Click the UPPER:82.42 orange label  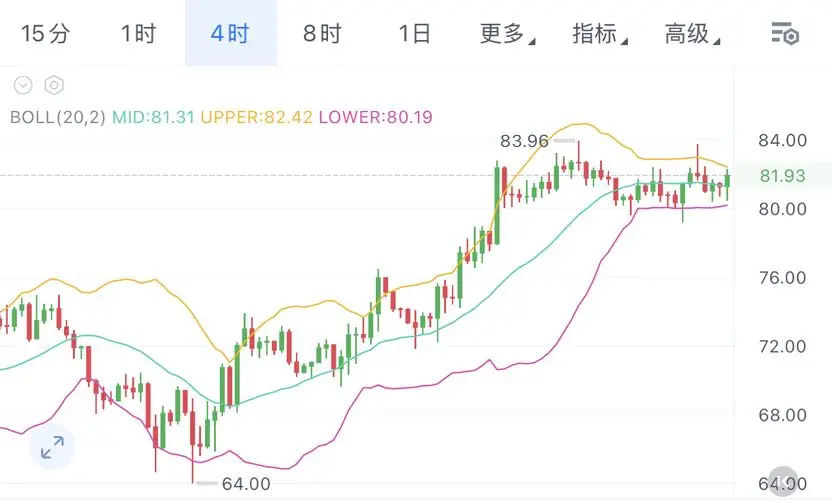[257, 117]
